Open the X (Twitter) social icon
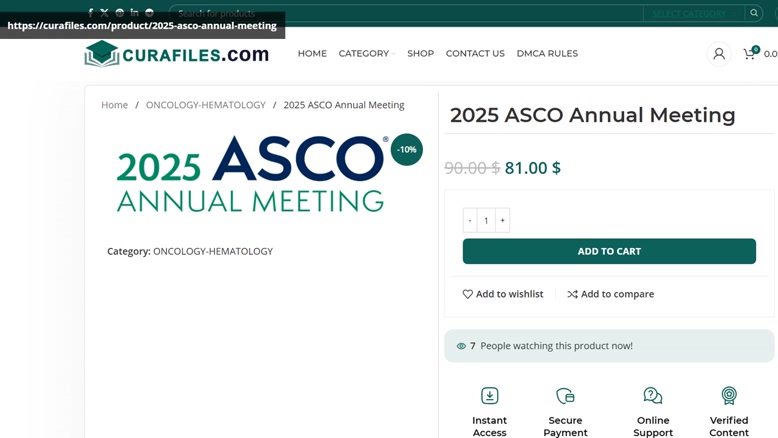 [x=104, y=12]
